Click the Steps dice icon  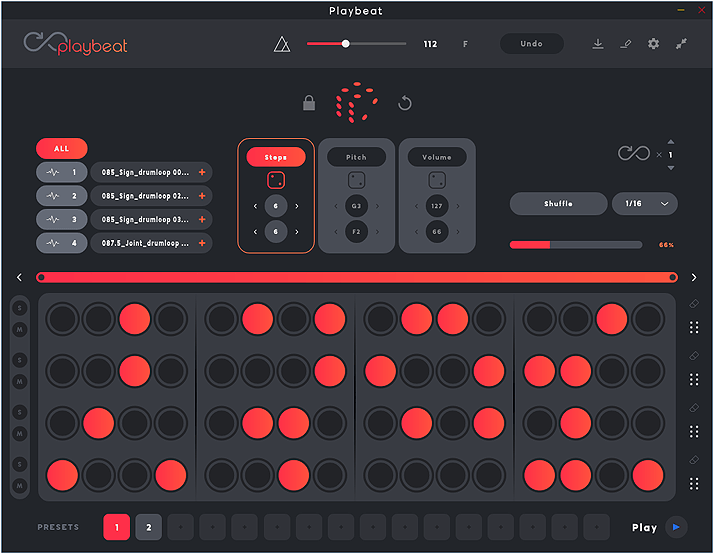[276, 180]
